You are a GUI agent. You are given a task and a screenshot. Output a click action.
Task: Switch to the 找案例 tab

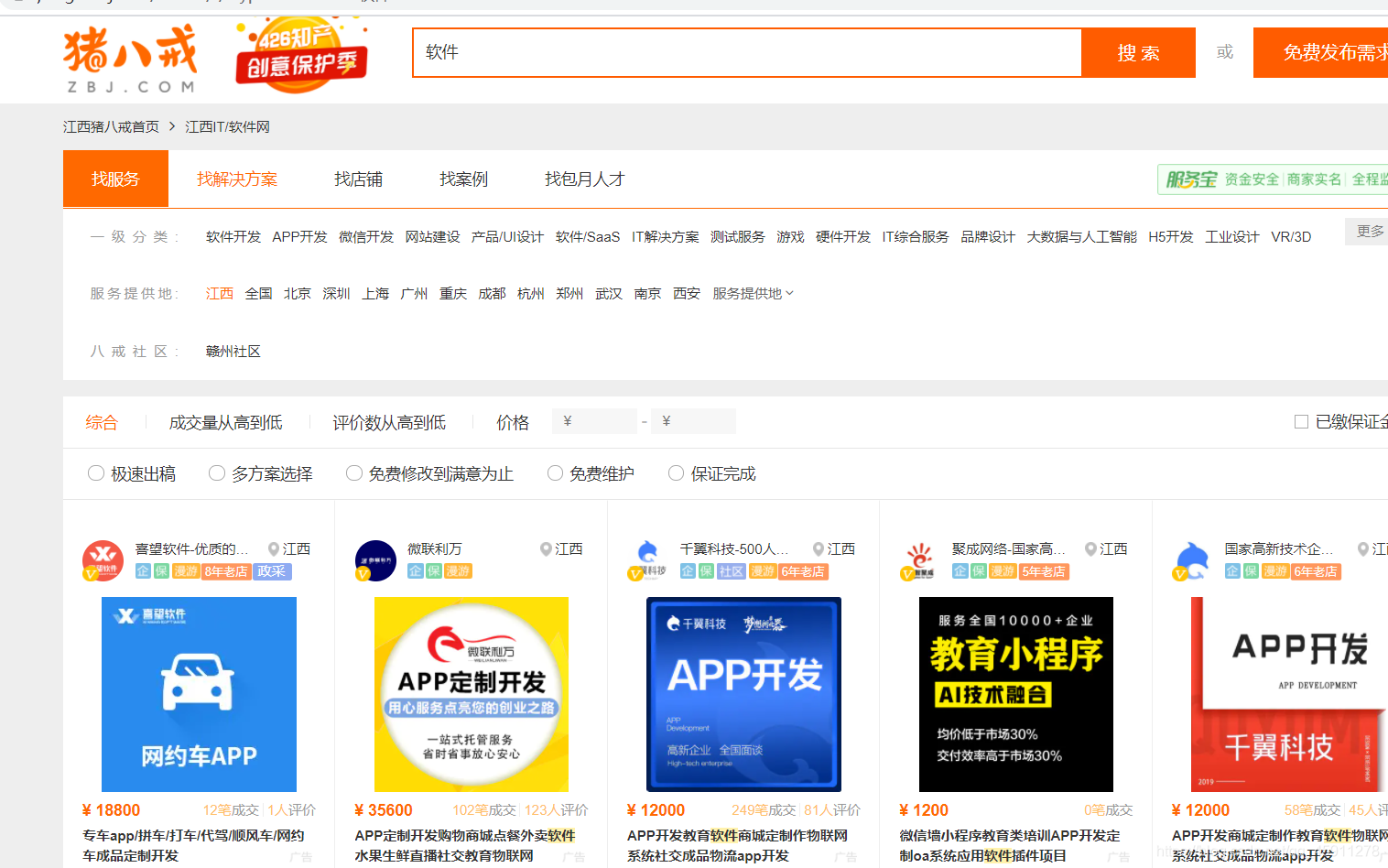tap(463, 179)
